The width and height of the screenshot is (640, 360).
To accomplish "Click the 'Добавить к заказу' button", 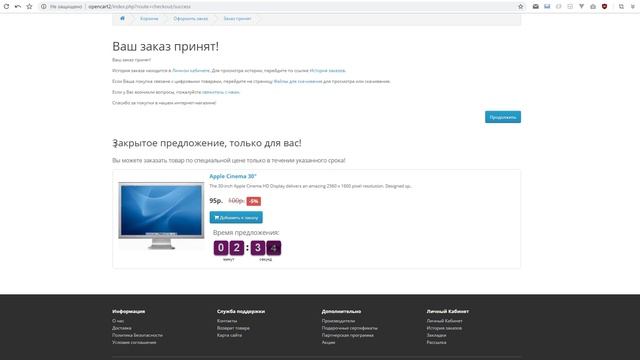I will (x=236, y=218).
